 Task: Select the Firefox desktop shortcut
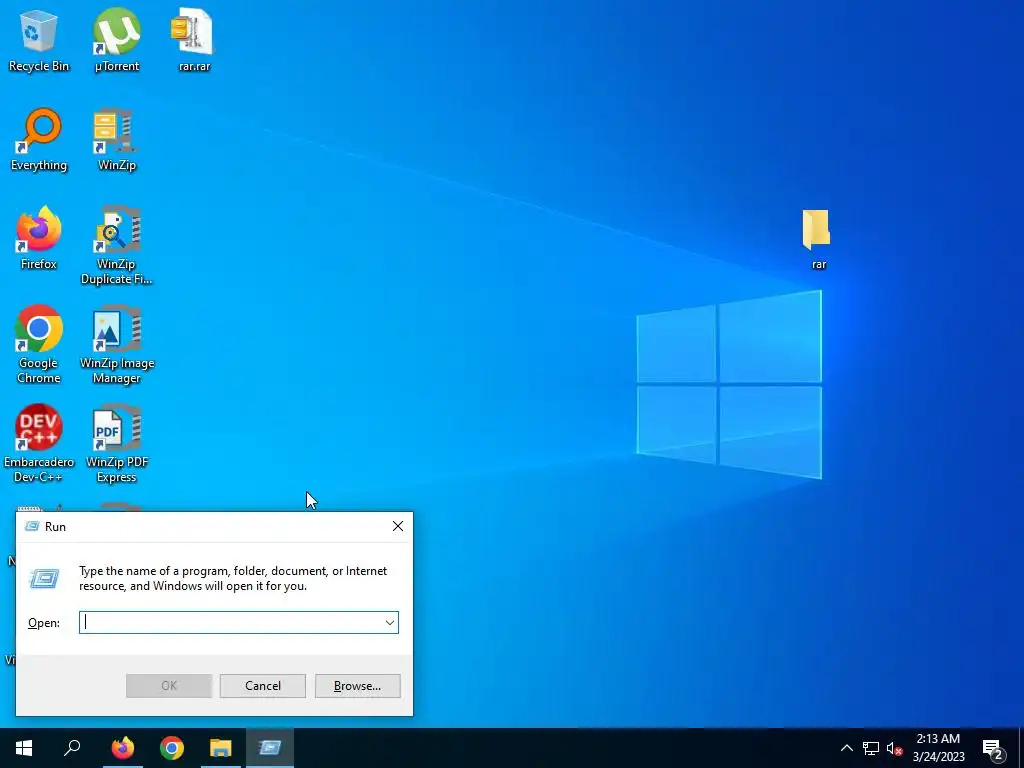[x=39, y=238]
